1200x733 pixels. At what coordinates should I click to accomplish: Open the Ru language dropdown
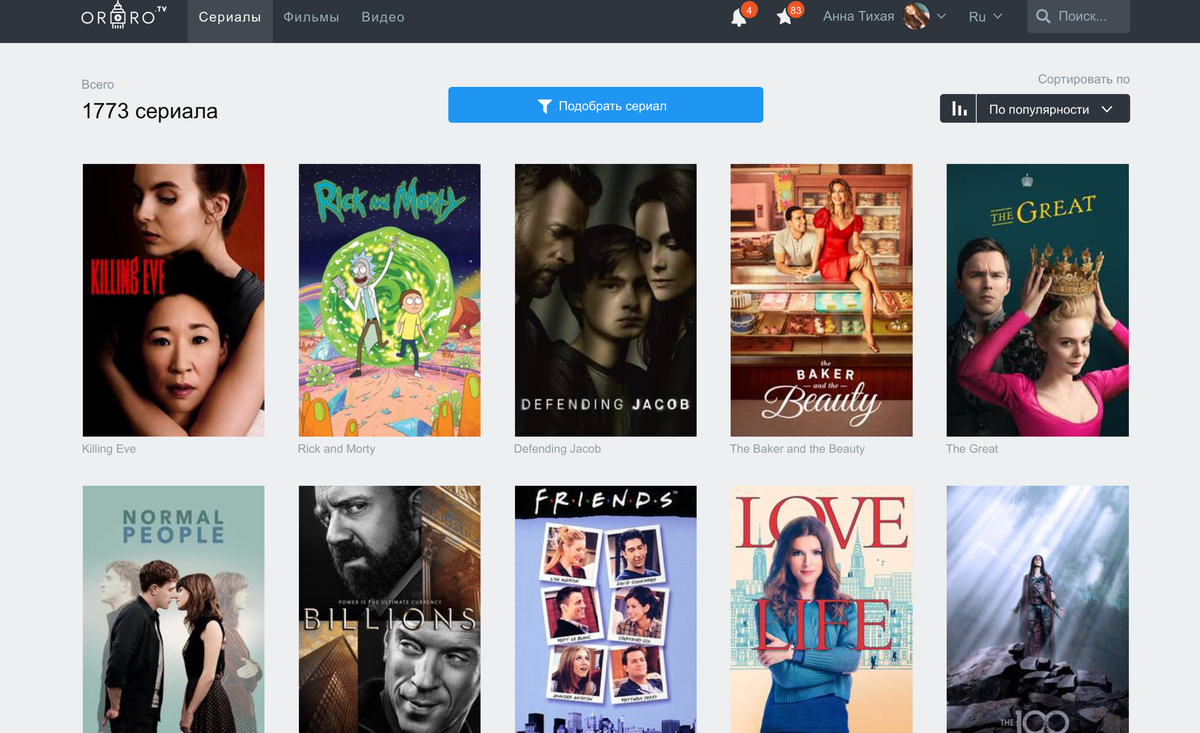985,17
